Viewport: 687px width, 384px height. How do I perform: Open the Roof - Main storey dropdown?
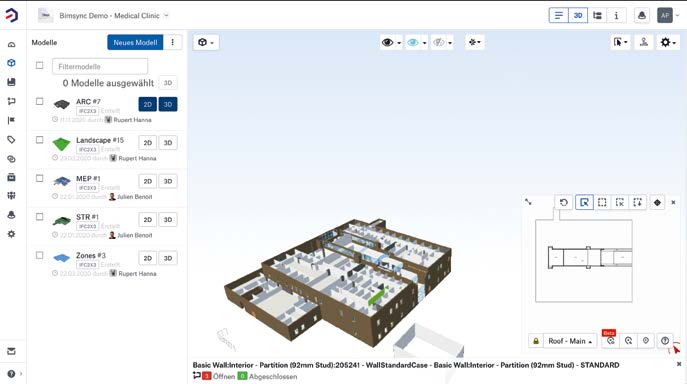coord(570,341)
